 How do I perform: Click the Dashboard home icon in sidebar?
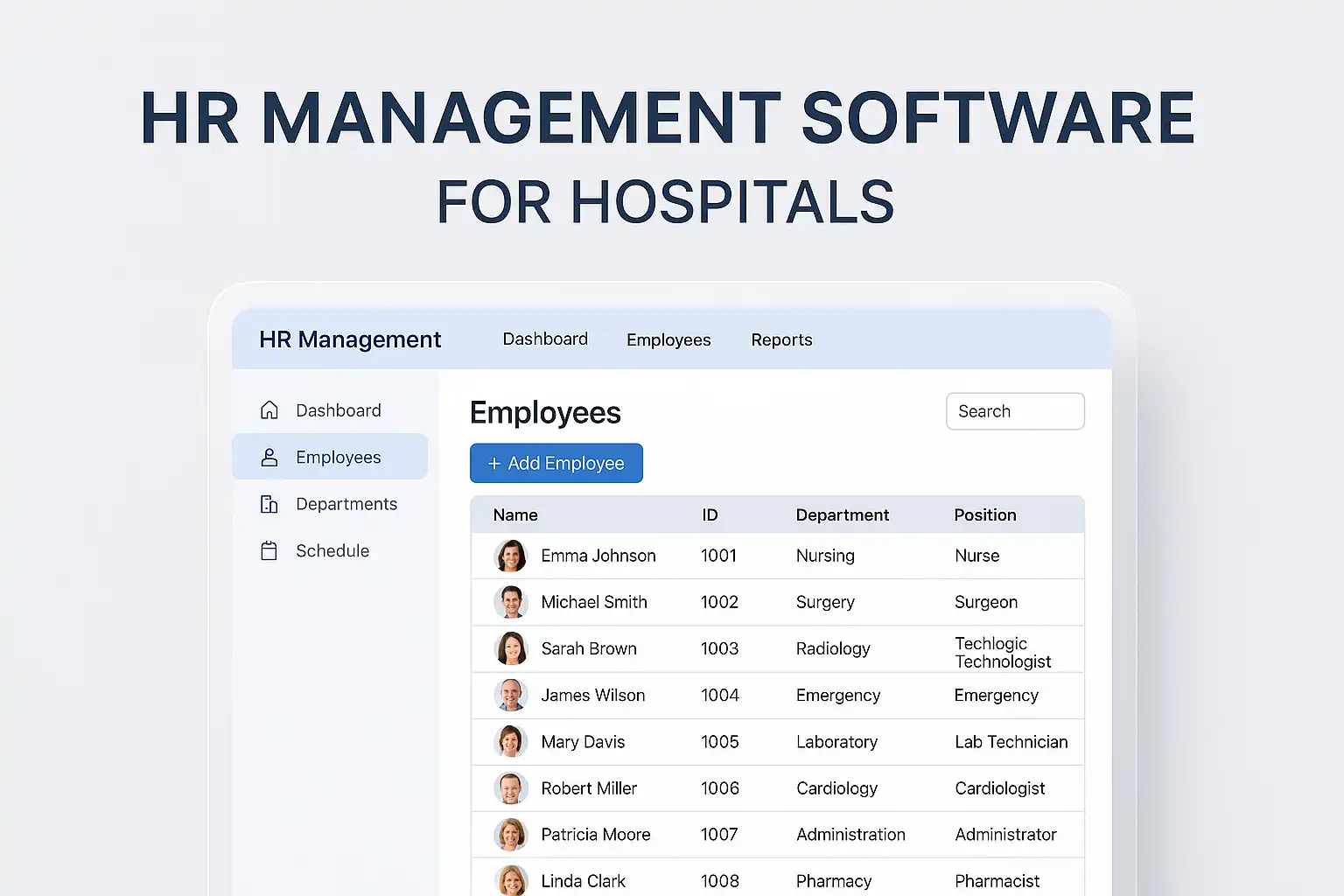(x=269, y=410)
